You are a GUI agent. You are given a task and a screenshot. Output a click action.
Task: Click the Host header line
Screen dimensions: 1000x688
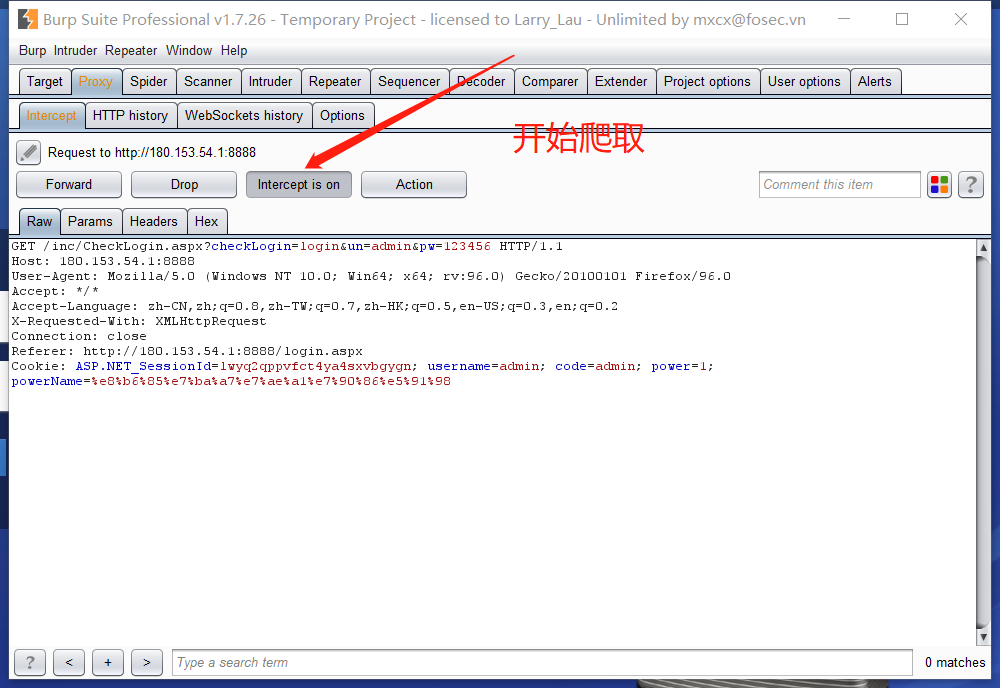[103, 261]
